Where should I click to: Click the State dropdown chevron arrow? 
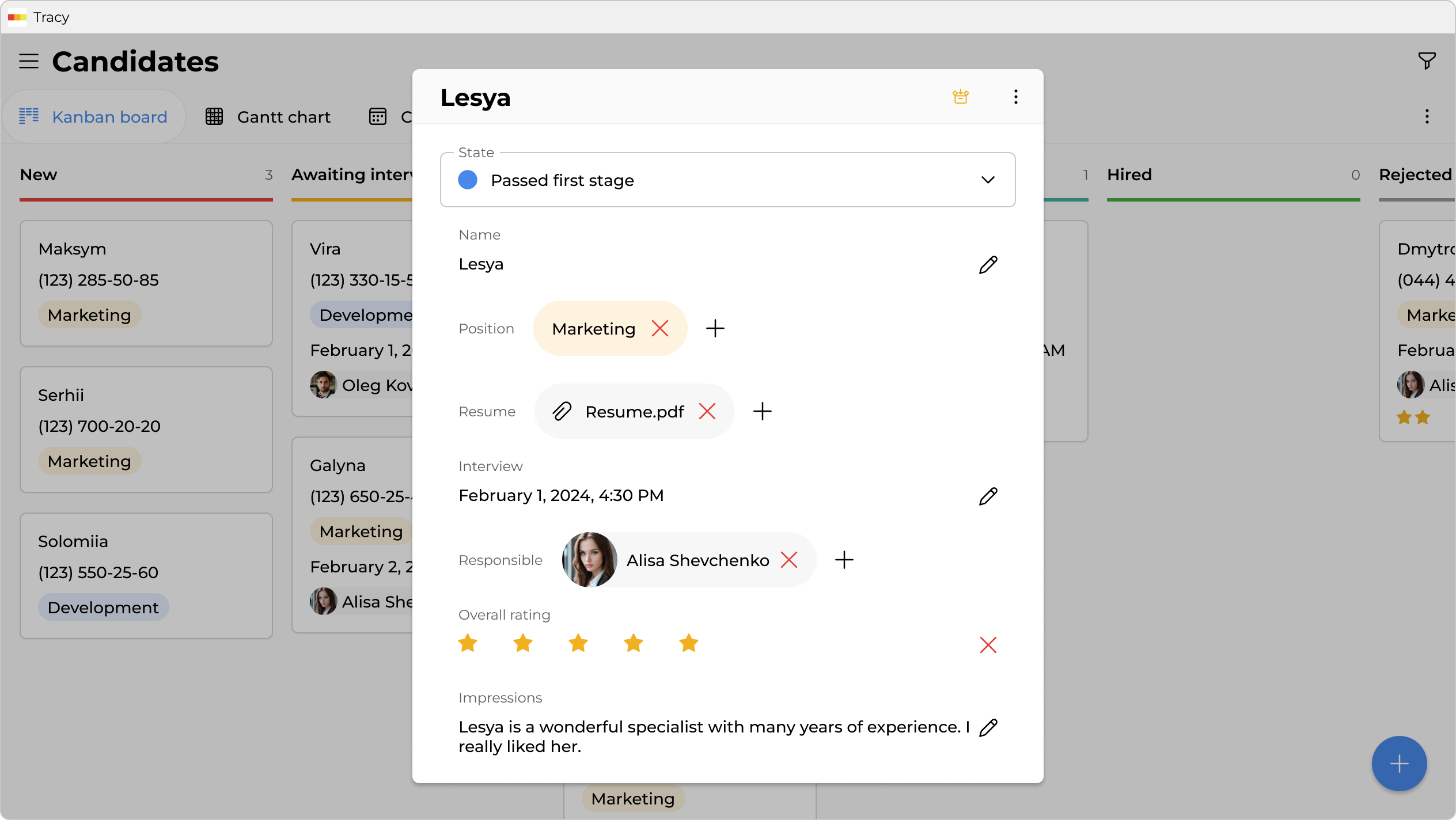tap(988, 180)
